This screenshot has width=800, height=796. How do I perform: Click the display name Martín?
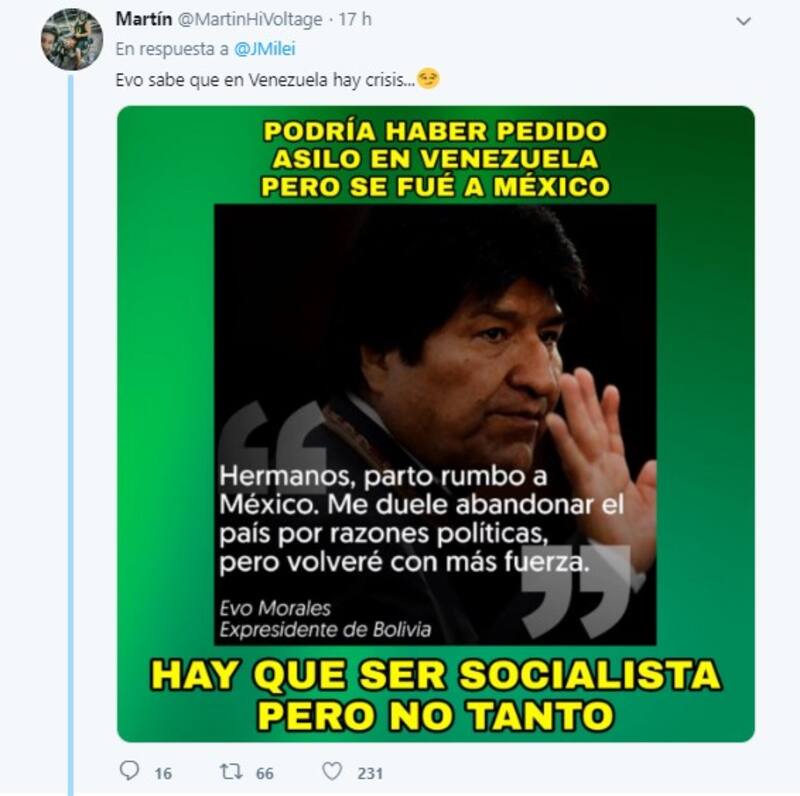pyautogui.click(x=144, y=19)
